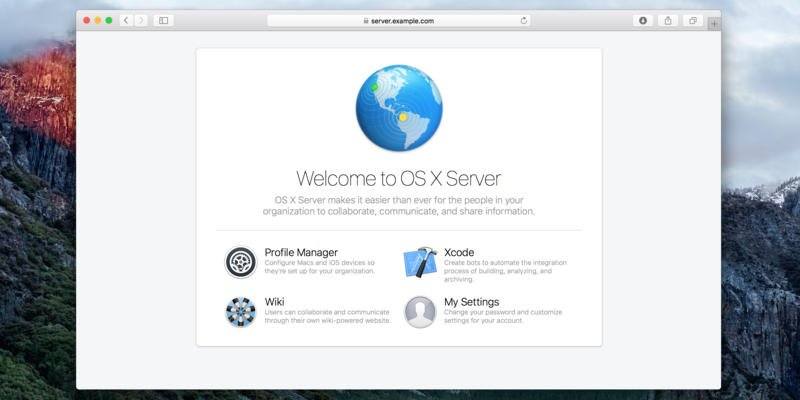Screen dimensions: 800x400
Task: Open the Wiki link
Action: 274,302
